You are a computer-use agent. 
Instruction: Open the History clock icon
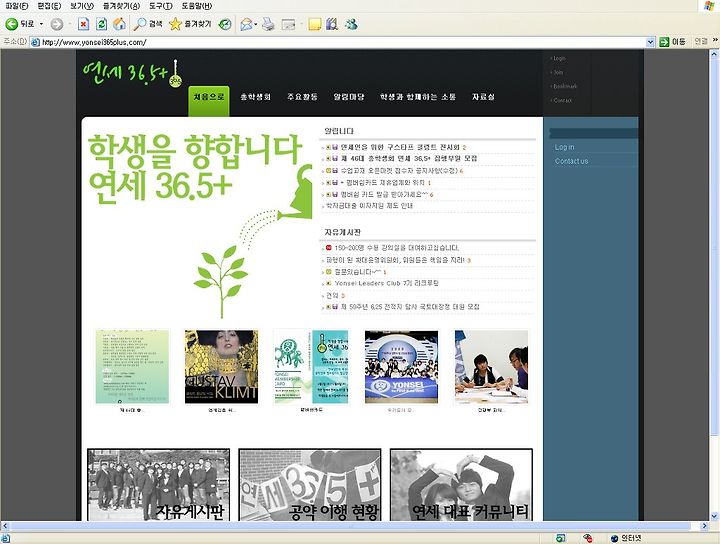coord(225,24)
